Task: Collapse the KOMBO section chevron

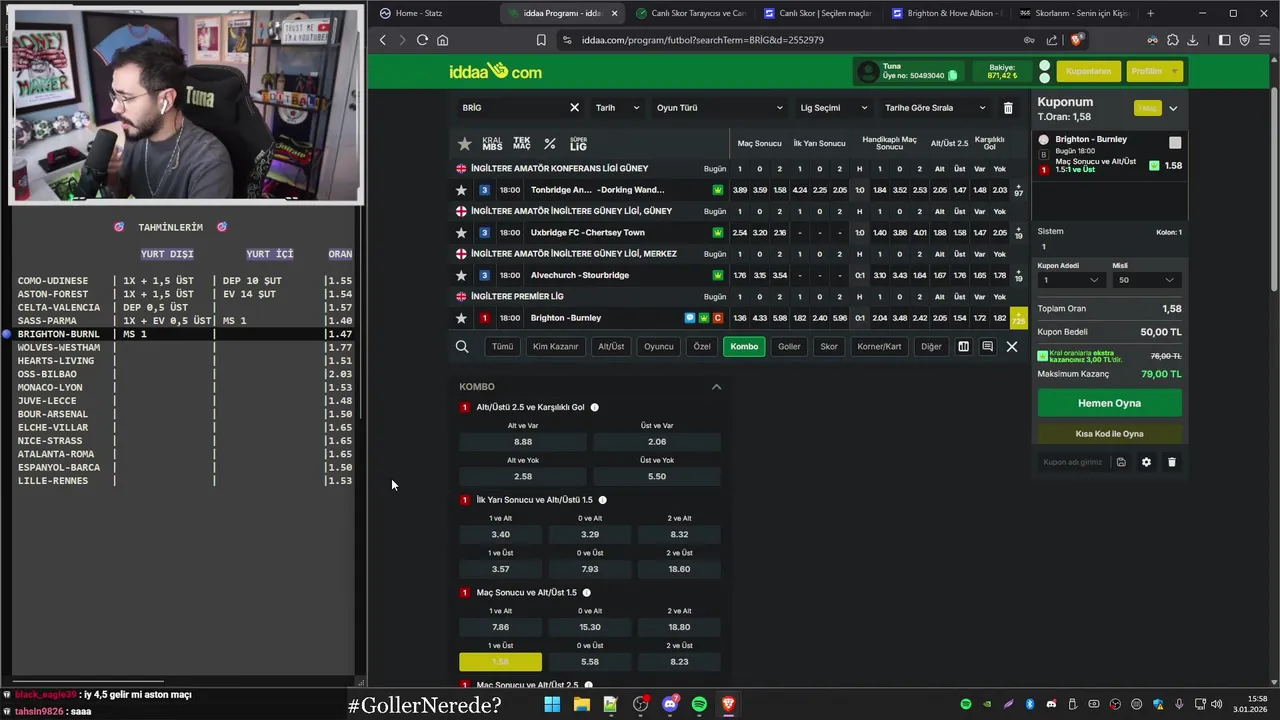Action: tap(716, 387)
